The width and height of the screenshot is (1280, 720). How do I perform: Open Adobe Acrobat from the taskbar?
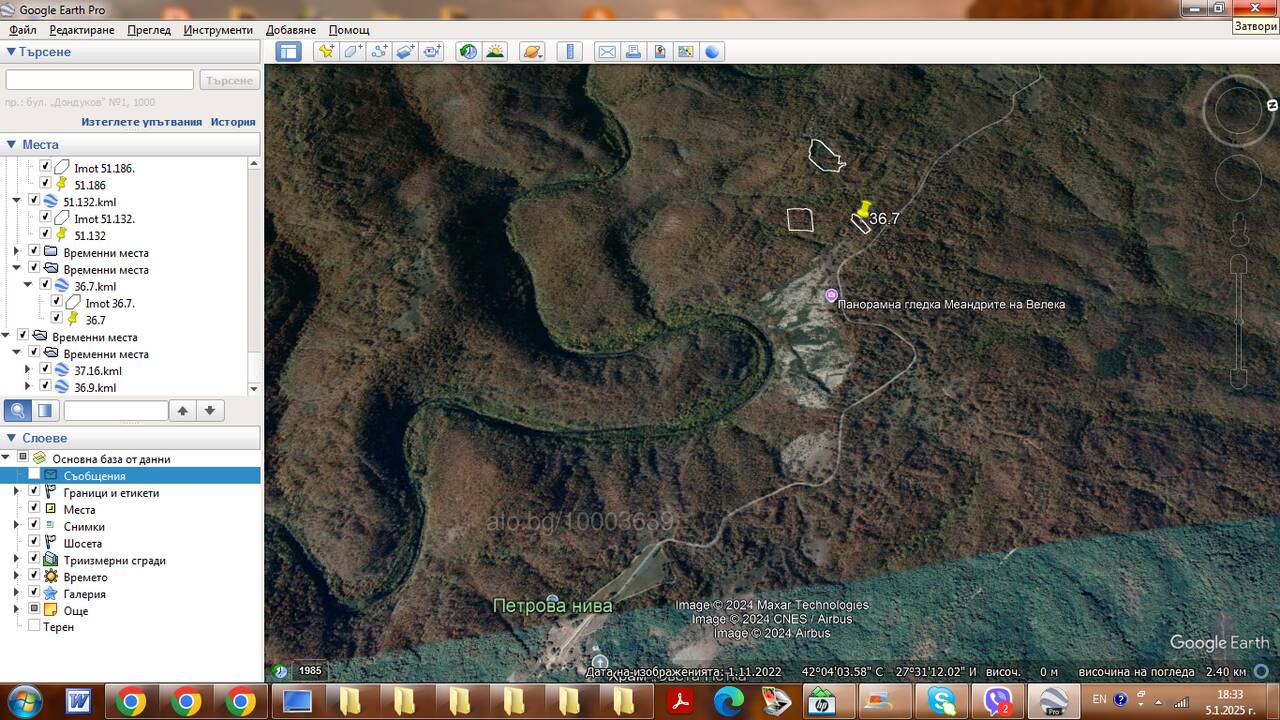tap(681, 701)
